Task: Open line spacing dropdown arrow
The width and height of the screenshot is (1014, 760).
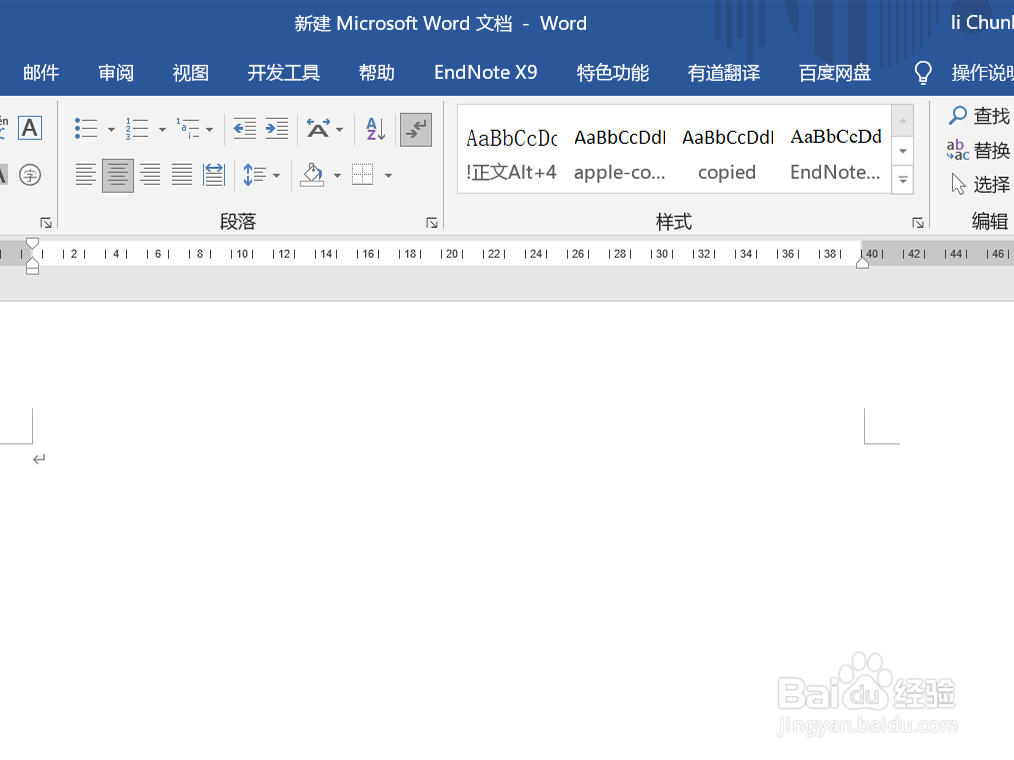Action: tap(277, 175)
